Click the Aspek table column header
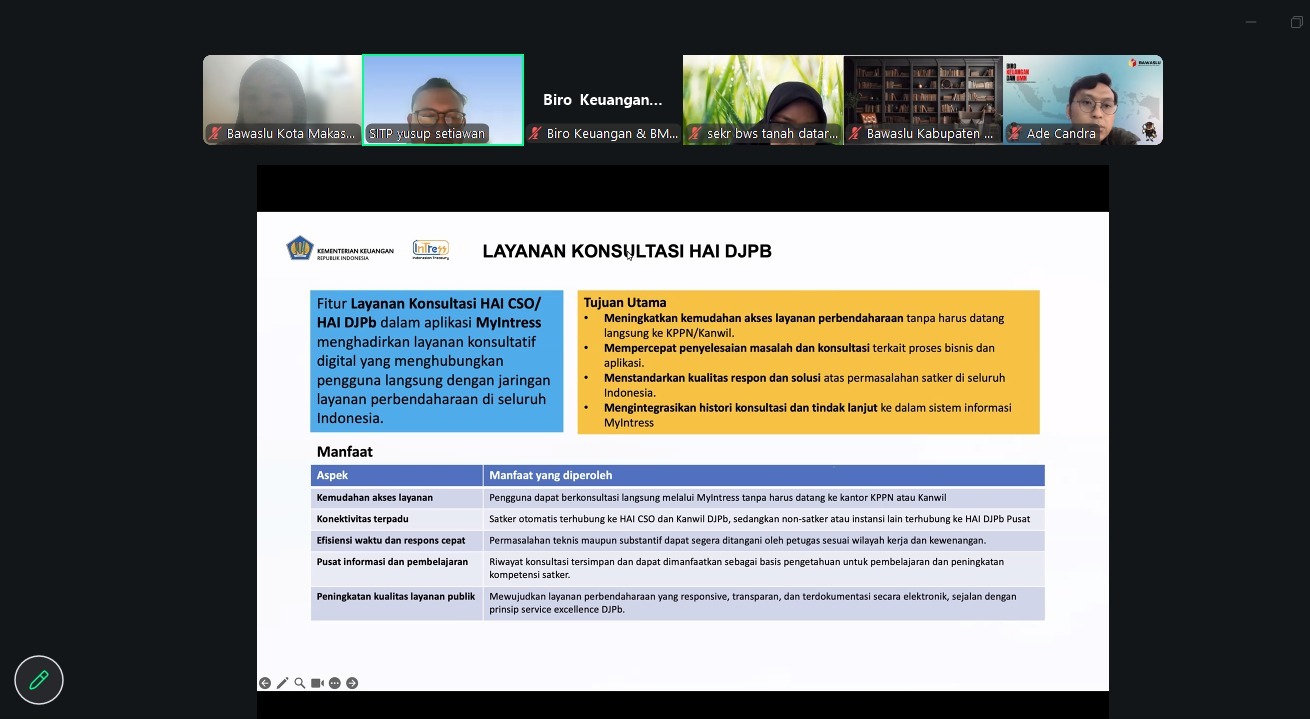This screenshot has height=719, width=1310. point(397,475)
